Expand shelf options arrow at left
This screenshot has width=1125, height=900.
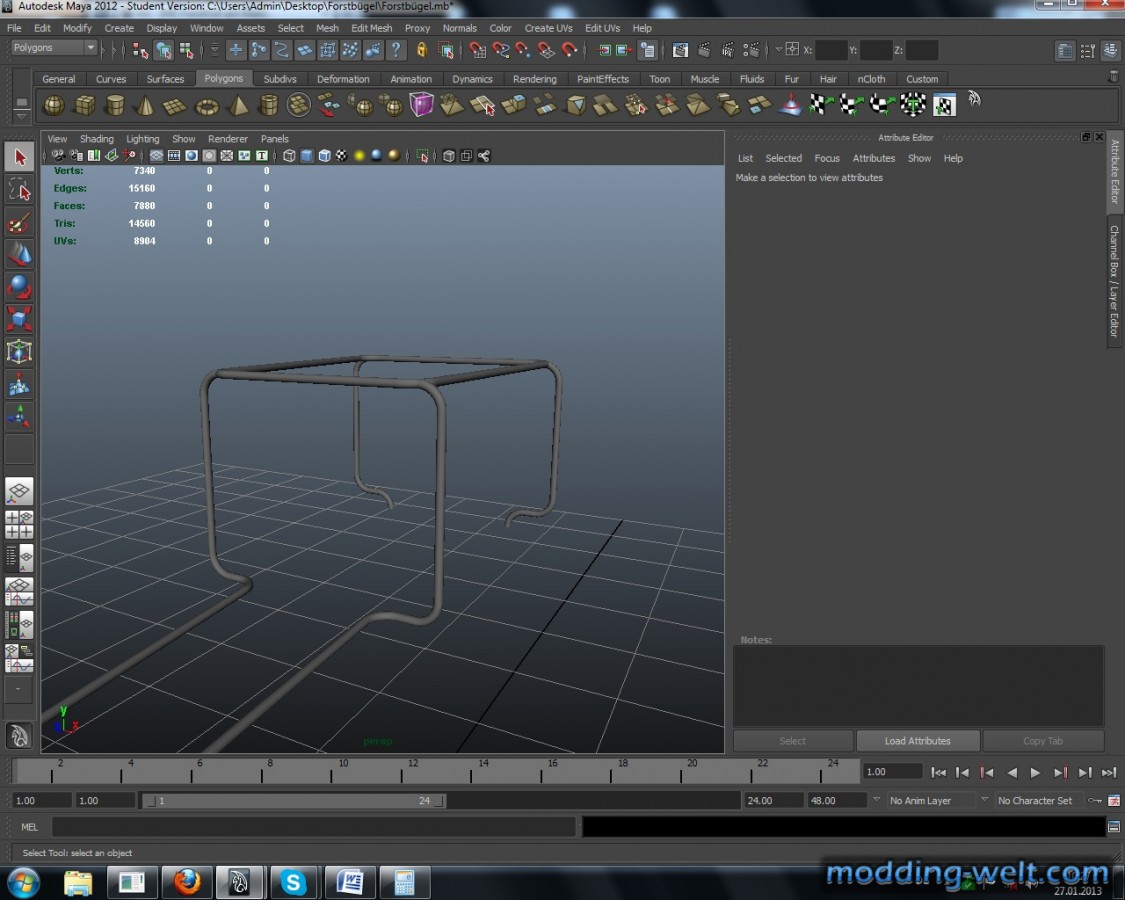tap(22, 116)
